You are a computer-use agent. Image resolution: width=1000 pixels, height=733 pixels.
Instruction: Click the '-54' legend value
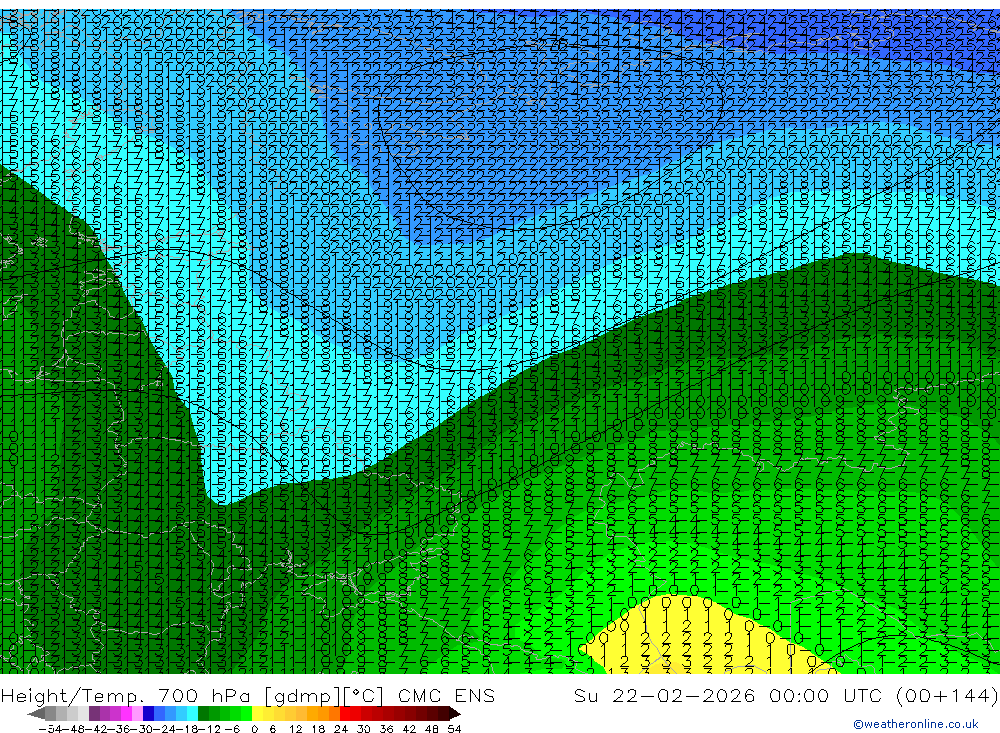pyautogui.click(x=50, y=729)
